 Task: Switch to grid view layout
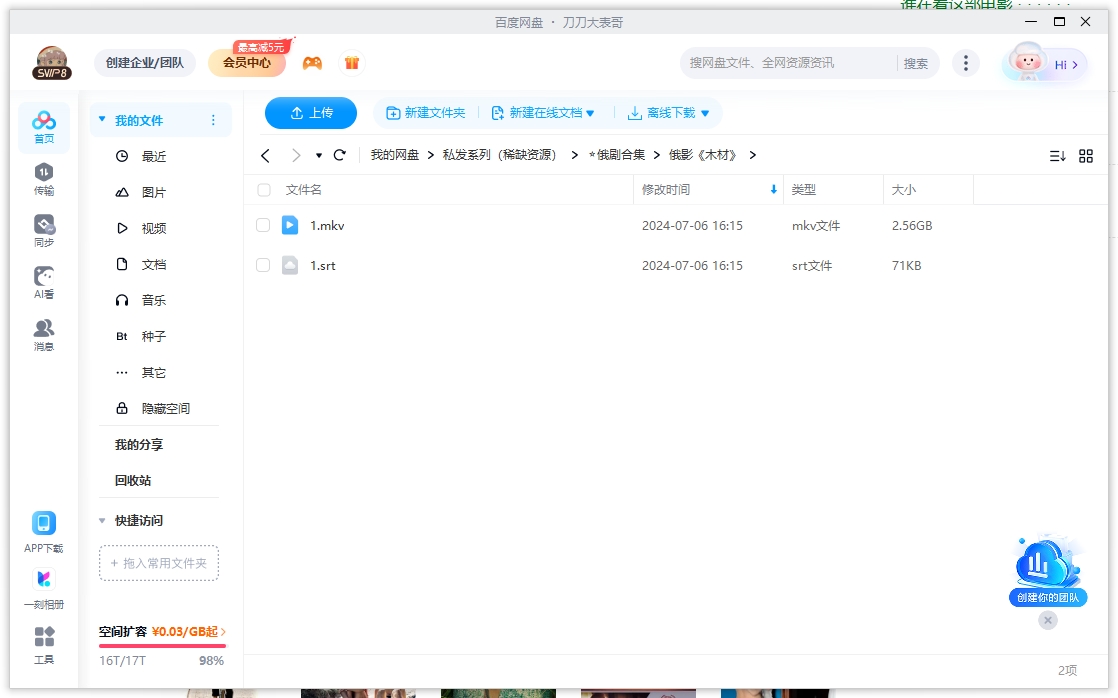click(x=1087, y=155)
